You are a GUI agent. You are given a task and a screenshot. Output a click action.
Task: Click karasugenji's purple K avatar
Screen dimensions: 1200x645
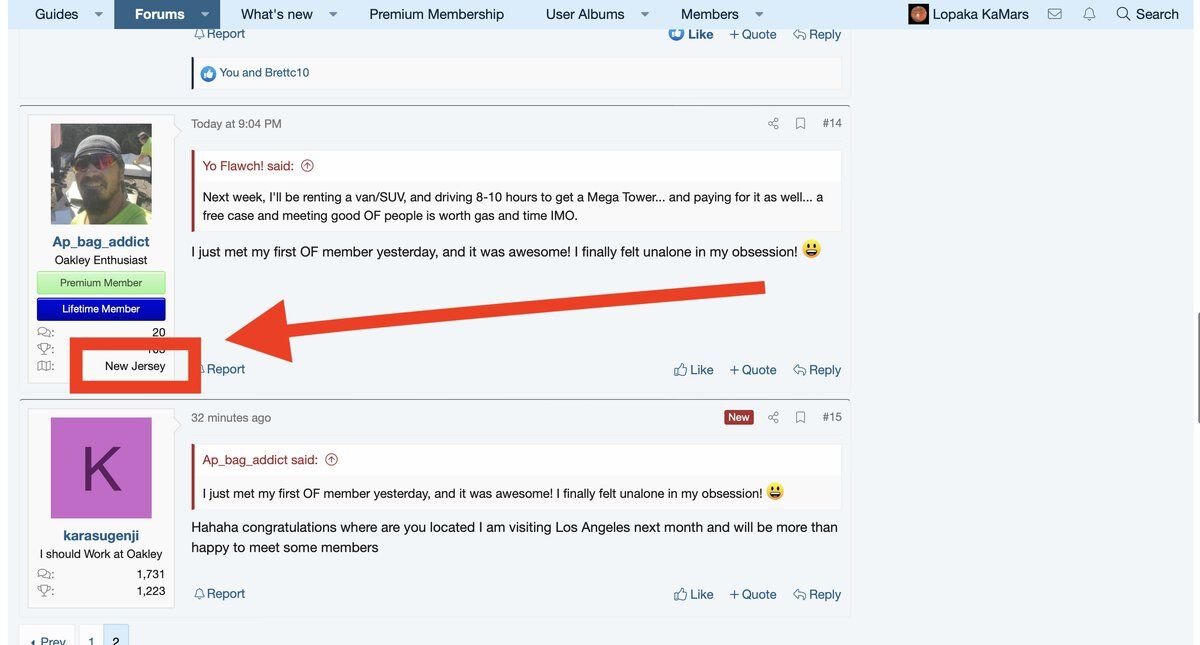click(101, 468)
